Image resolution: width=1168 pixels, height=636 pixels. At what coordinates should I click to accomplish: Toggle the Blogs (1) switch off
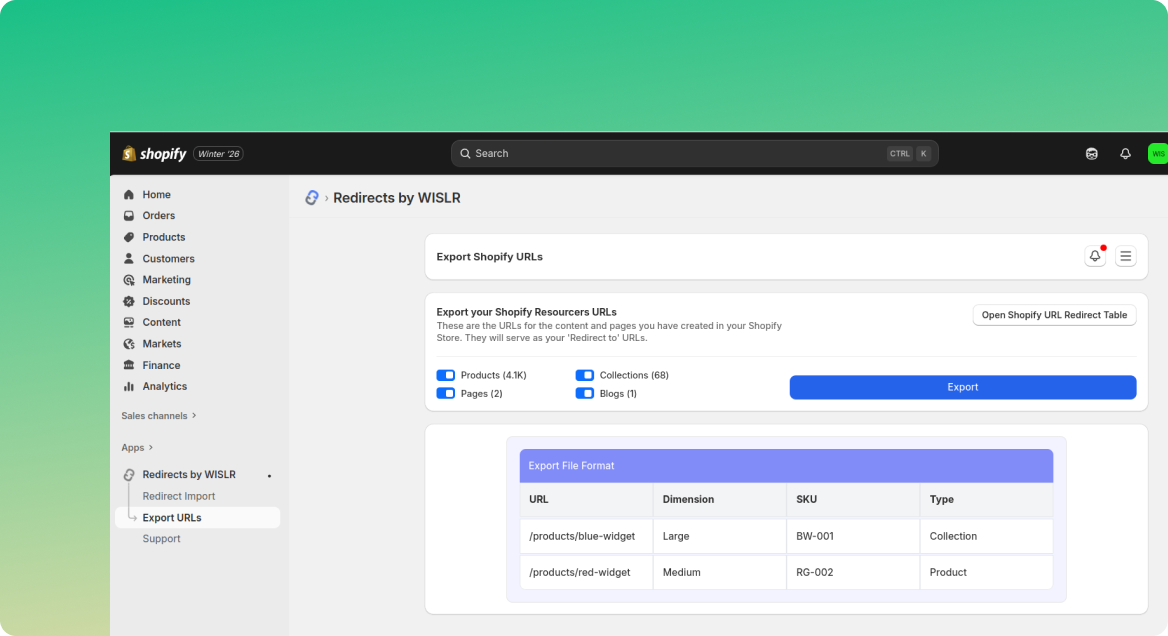coord(584,393)
